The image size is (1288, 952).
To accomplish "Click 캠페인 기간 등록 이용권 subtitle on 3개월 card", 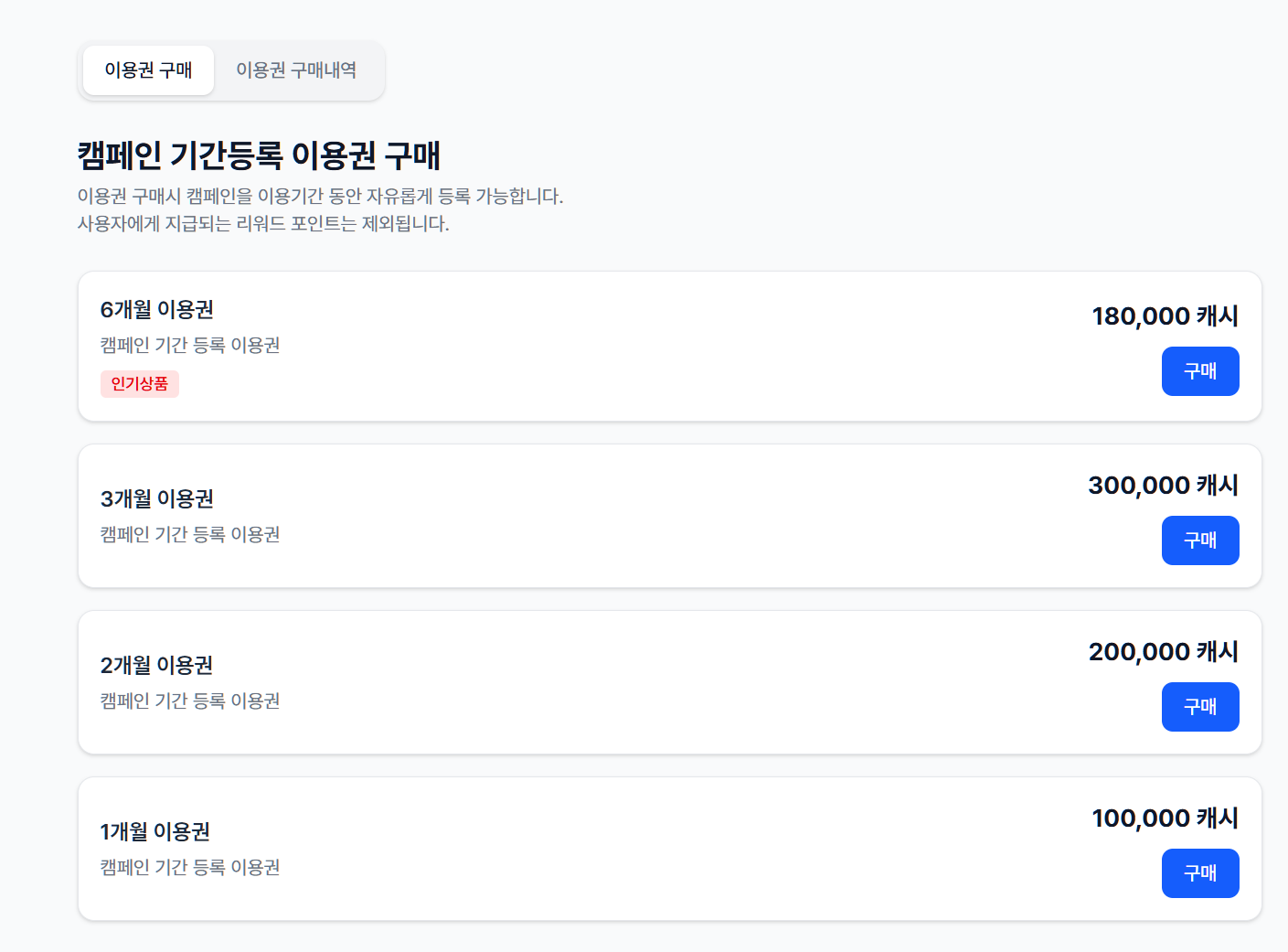I will coord(190,534).
